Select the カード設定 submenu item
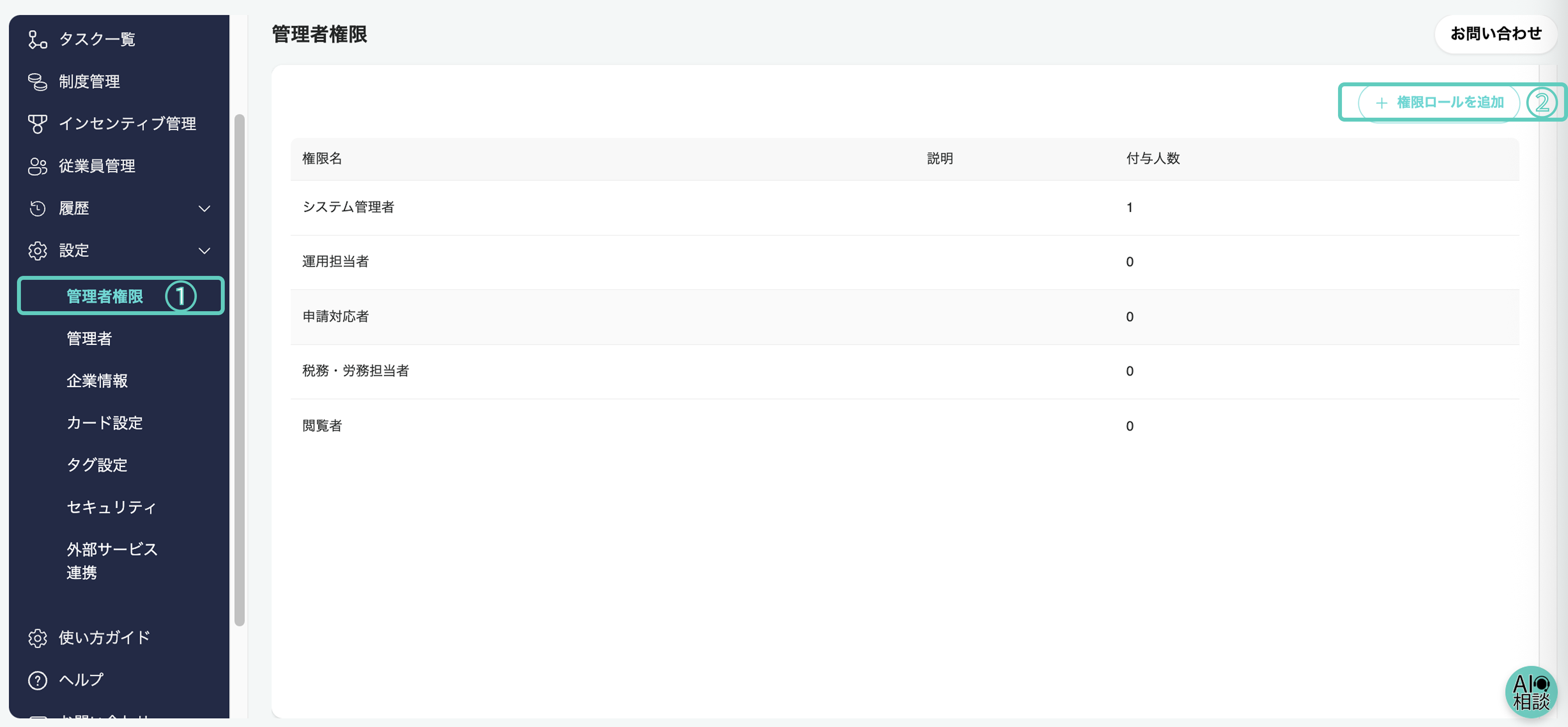 104,423
